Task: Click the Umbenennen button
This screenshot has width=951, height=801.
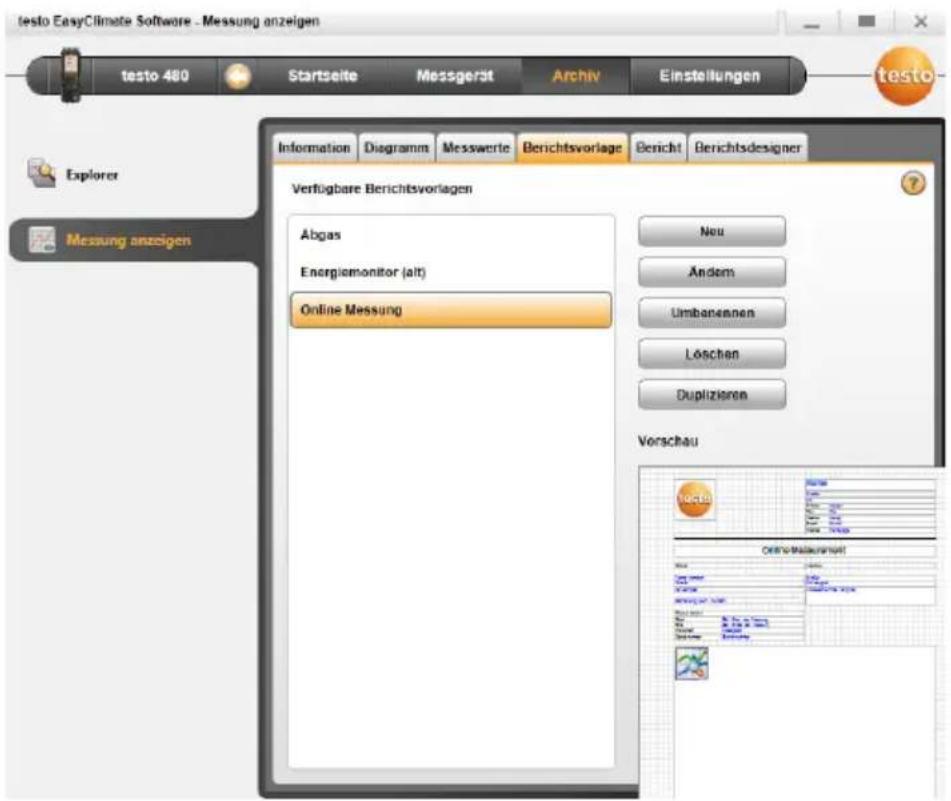Action: point(712,313)
